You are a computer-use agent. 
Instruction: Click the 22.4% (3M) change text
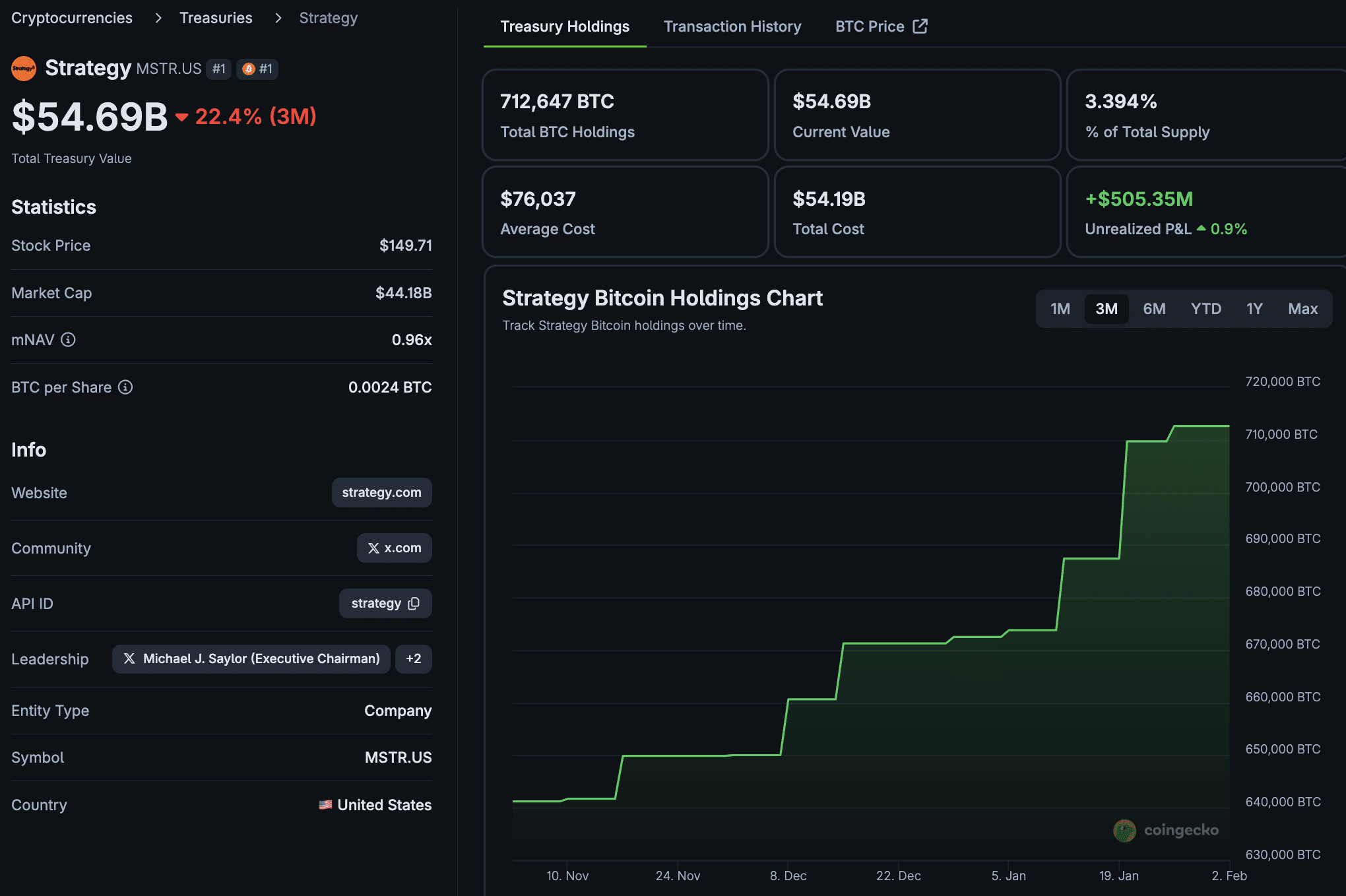coord(256,116)
